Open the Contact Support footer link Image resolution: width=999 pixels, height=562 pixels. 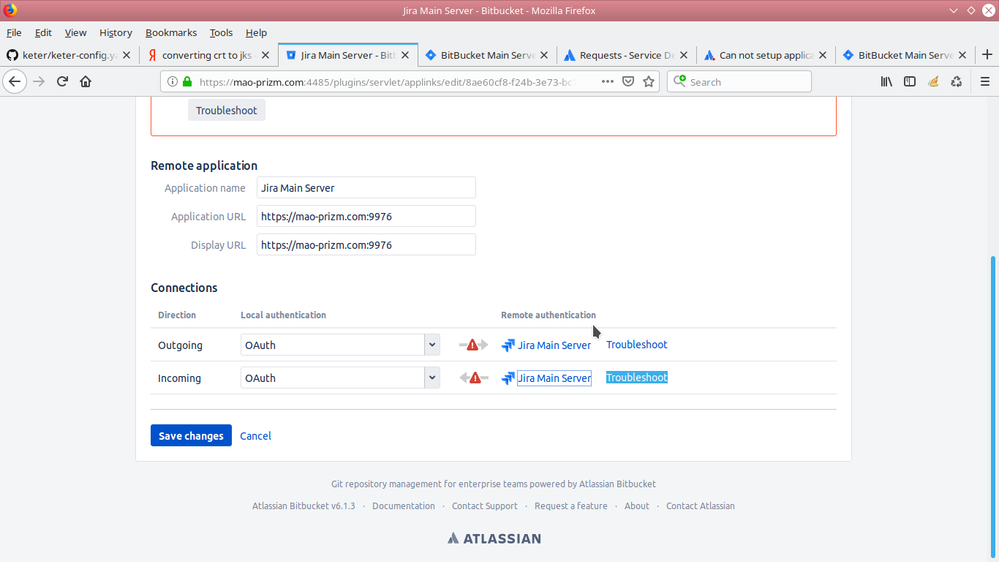point(485,506)
